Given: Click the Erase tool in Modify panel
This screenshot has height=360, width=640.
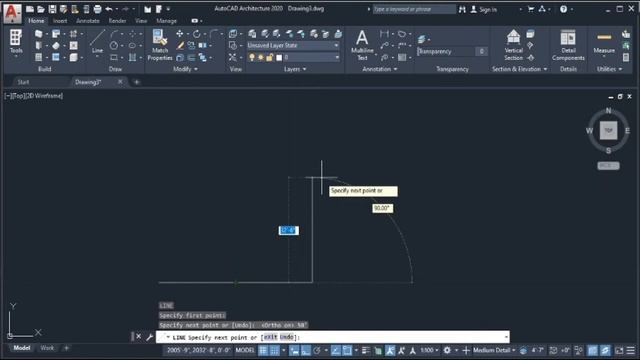Looking at the screenshot, I should pyautogui.click(x=180, y=46).
